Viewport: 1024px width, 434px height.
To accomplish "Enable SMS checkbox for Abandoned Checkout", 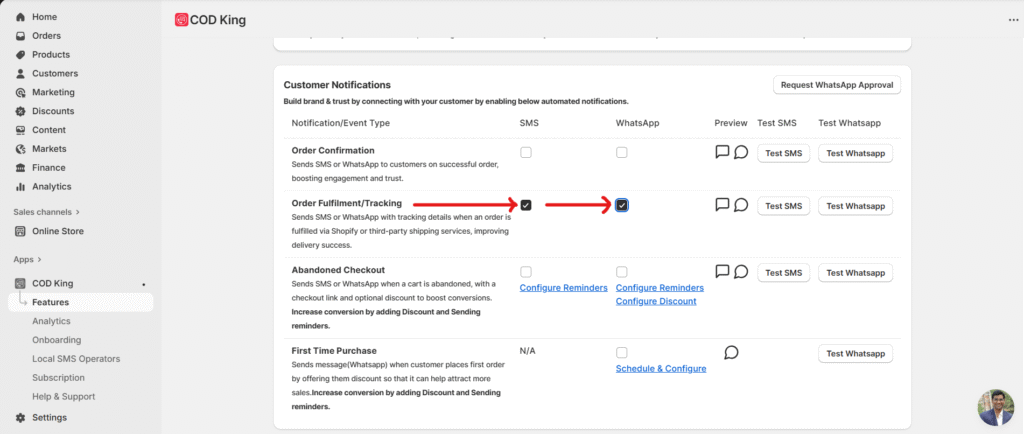I will click(526, 272).
